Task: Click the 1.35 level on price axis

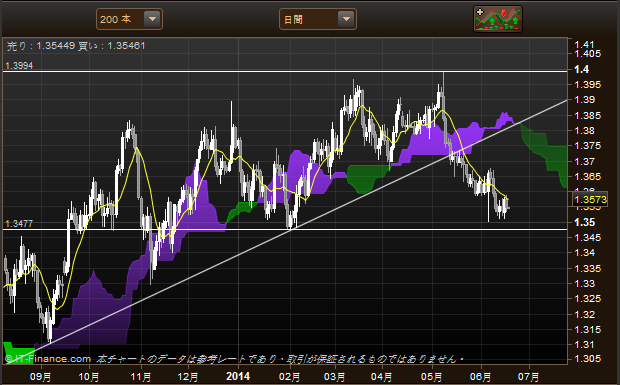Action: [584, 223]
